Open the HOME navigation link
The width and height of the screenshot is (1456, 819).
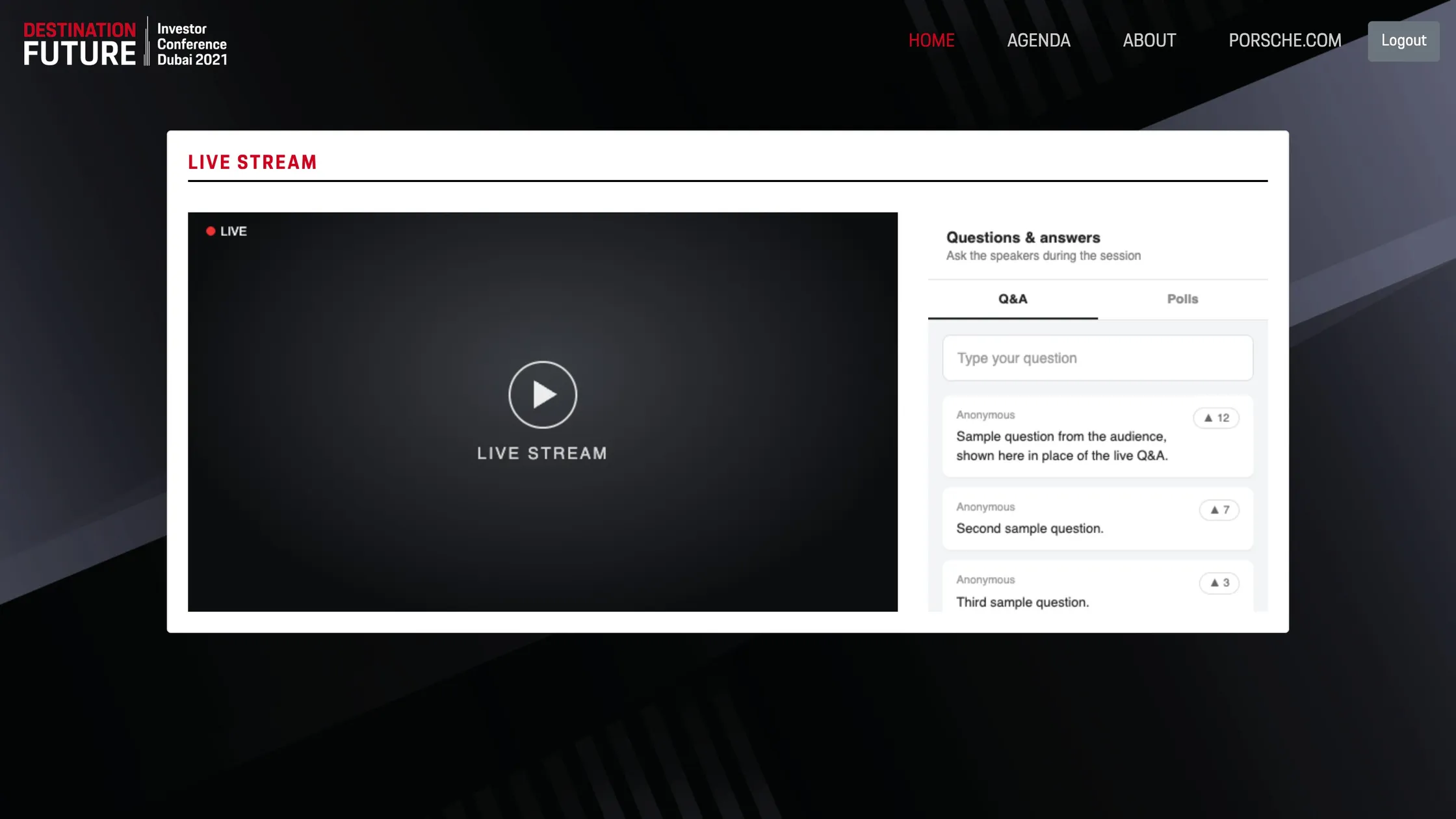(931, 40)
